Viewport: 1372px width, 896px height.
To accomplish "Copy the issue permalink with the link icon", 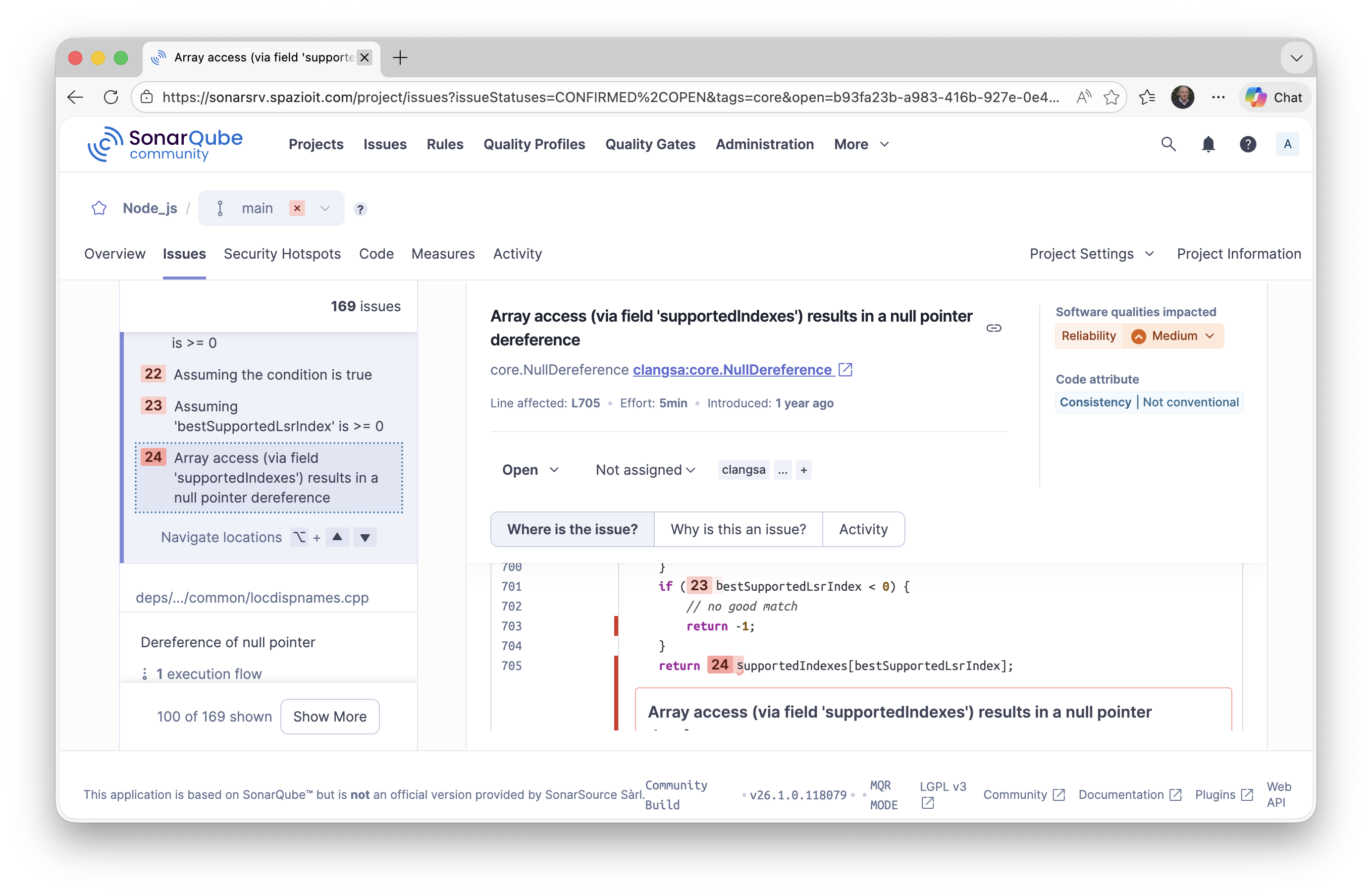I will pyautogui.click(x=994, y=328).
